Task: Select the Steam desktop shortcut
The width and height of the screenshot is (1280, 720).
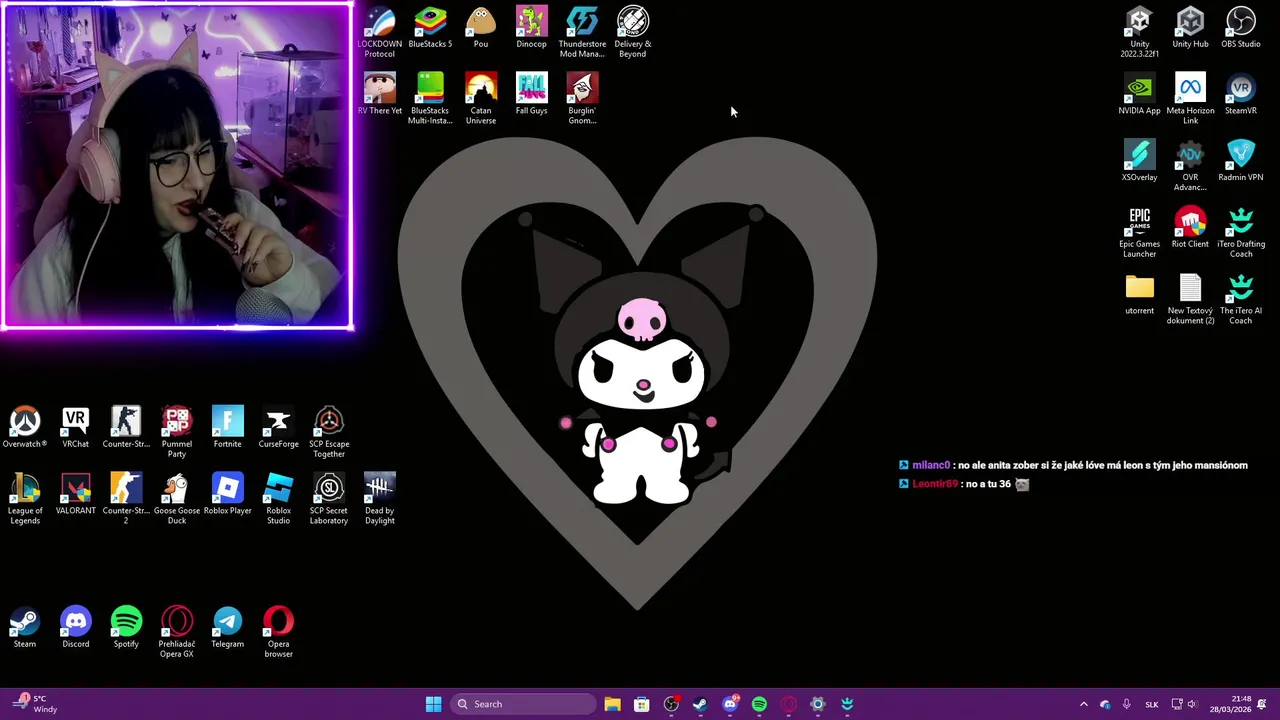Action: [25, 628]
